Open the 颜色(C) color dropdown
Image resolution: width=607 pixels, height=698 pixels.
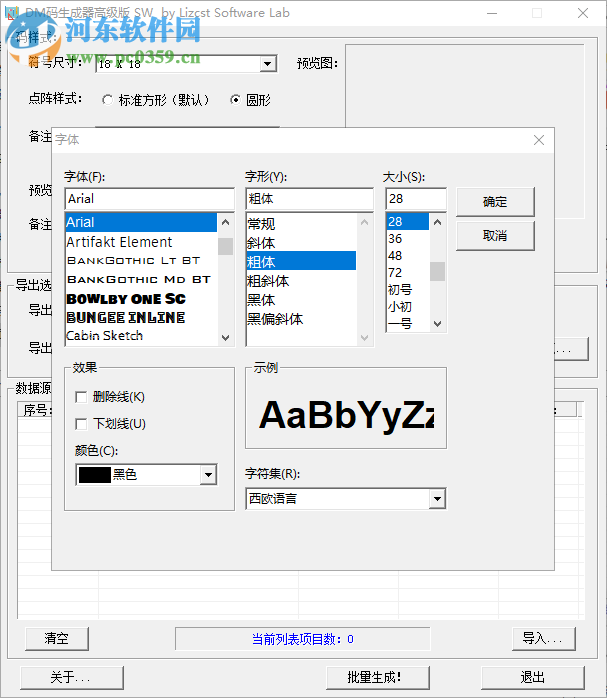coord(208,475)
